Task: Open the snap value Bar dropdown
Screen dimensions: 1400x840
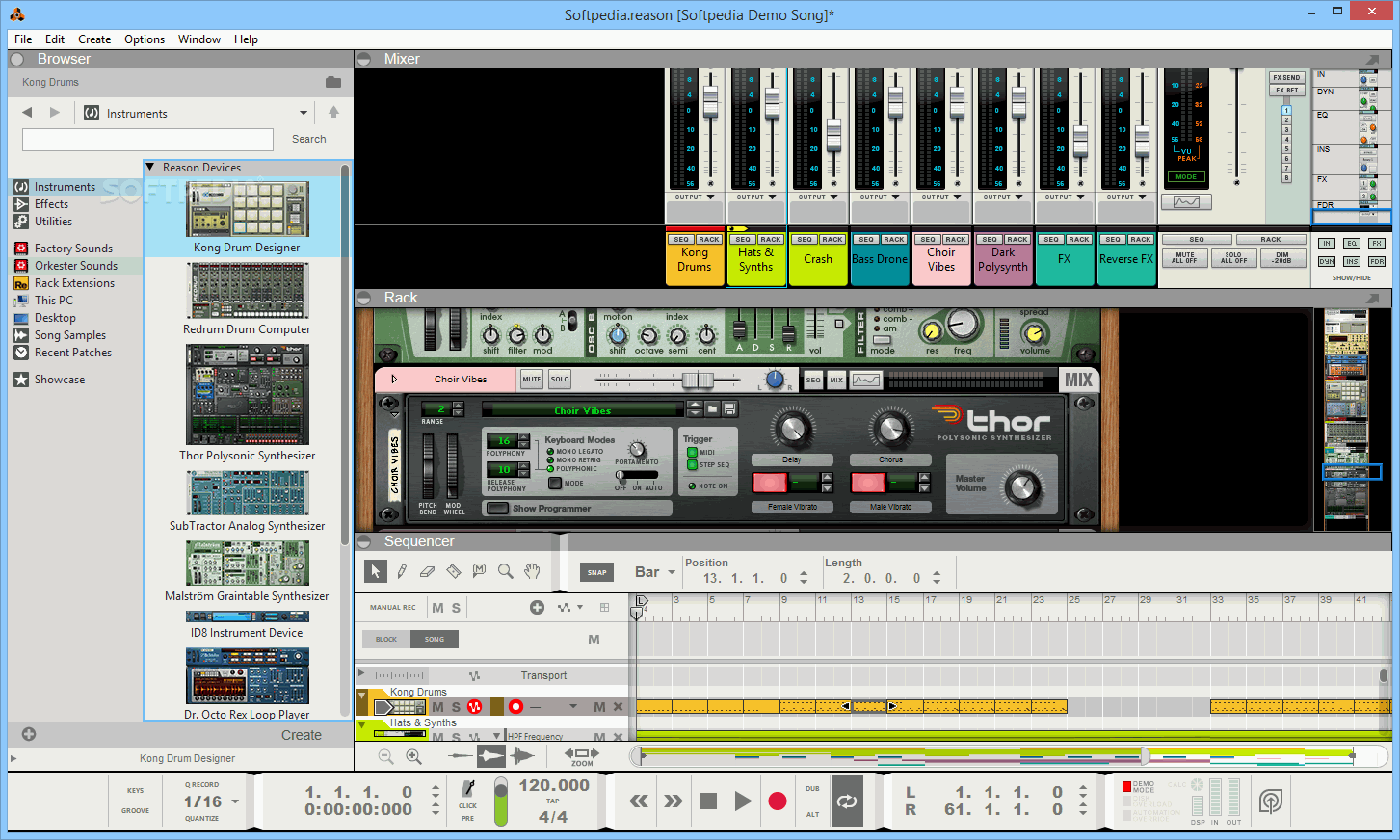Action: click(x=655, y=572)
